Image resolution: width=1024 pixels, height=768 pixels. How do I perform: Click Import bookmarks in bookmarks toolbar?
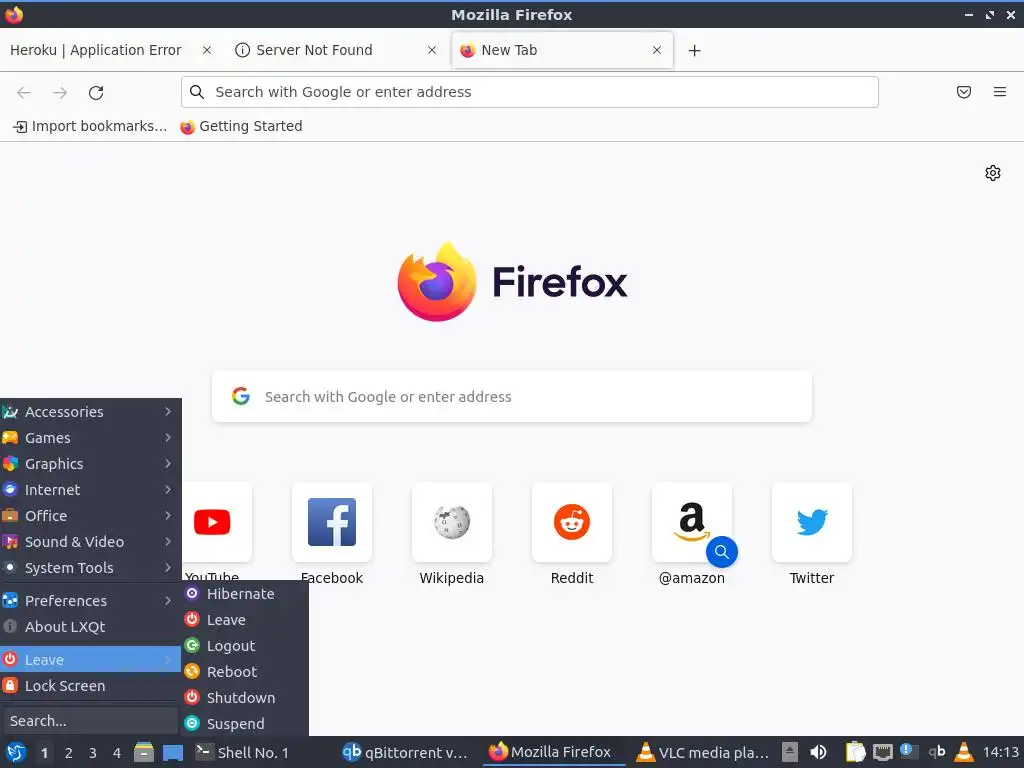[x=90, y=126]
